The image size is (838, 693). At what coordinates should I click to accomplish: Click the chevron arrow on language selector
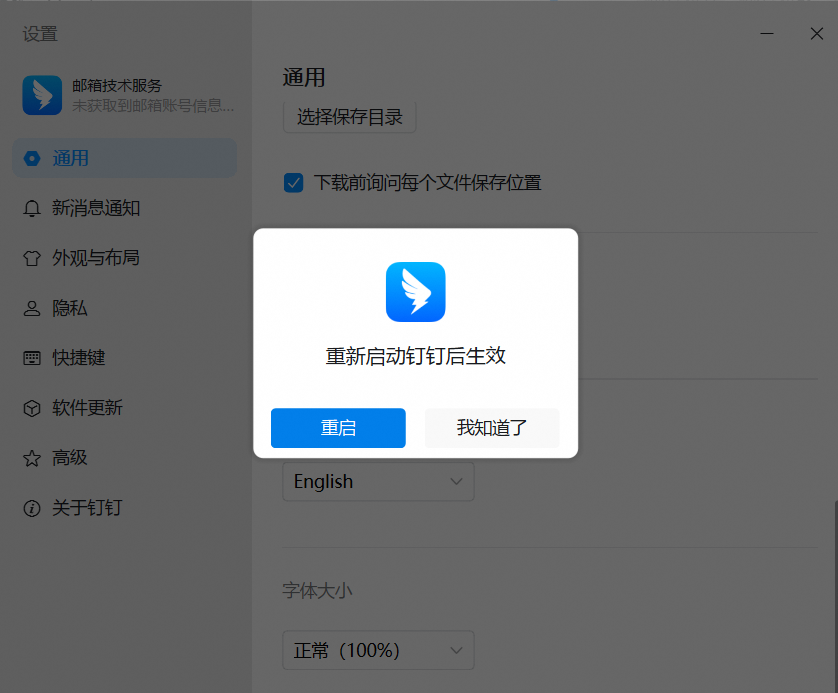point(457,481)
